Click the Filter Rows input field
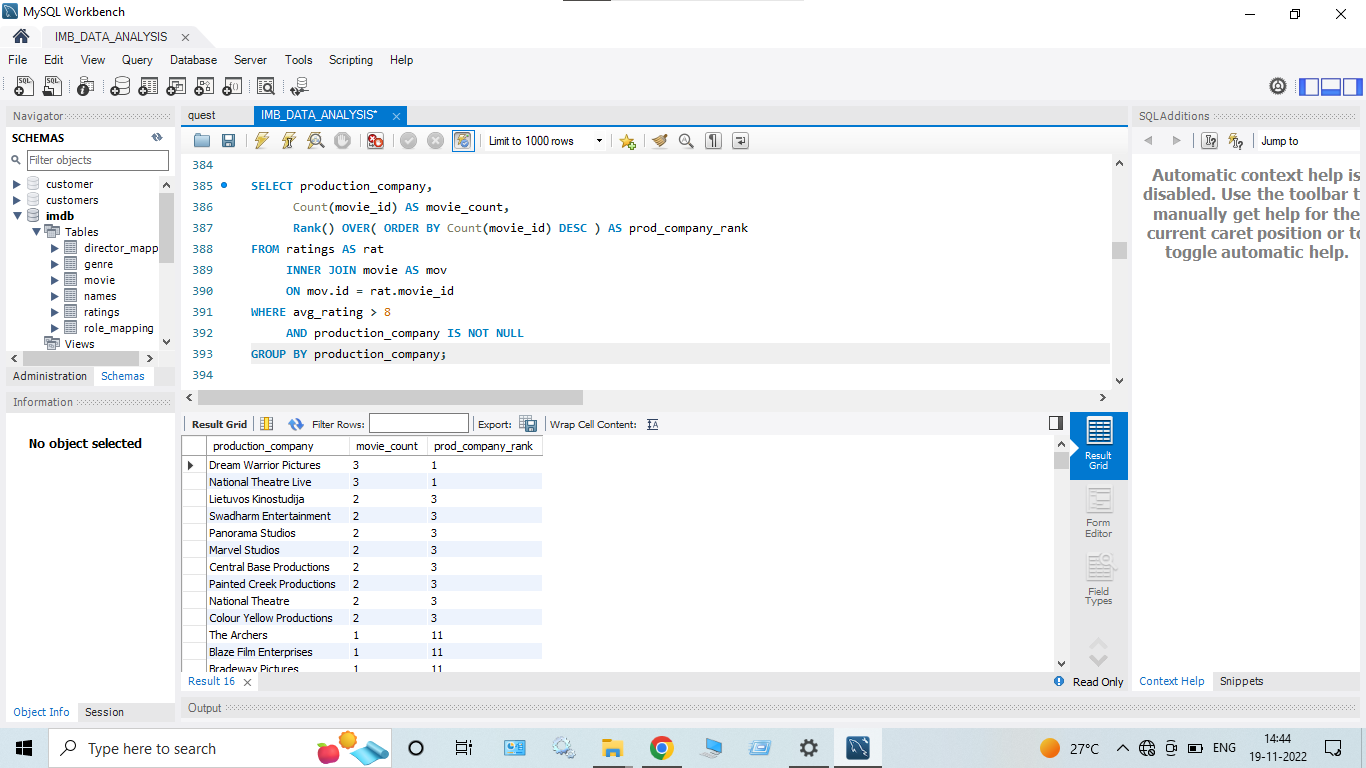1366x768 pixels. [418, 424]
